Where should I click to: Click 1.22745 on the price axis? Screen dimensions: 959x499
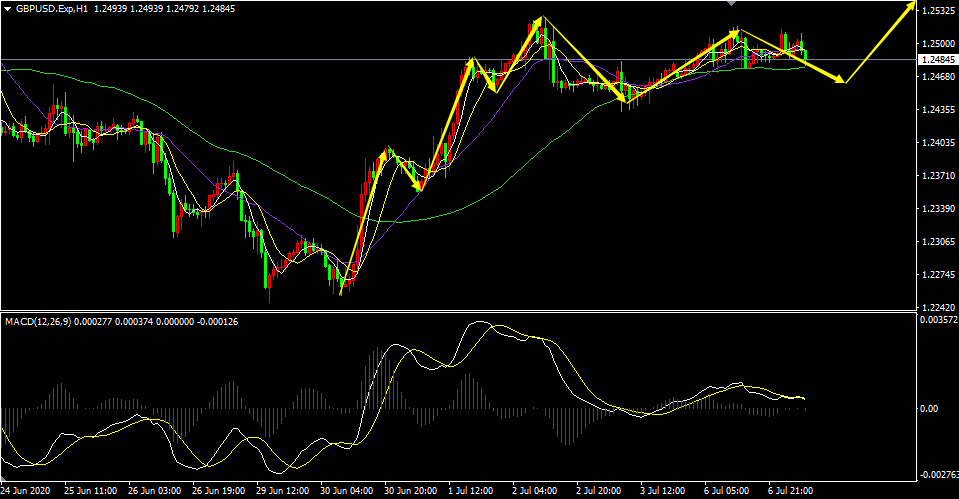click(938, 275)
